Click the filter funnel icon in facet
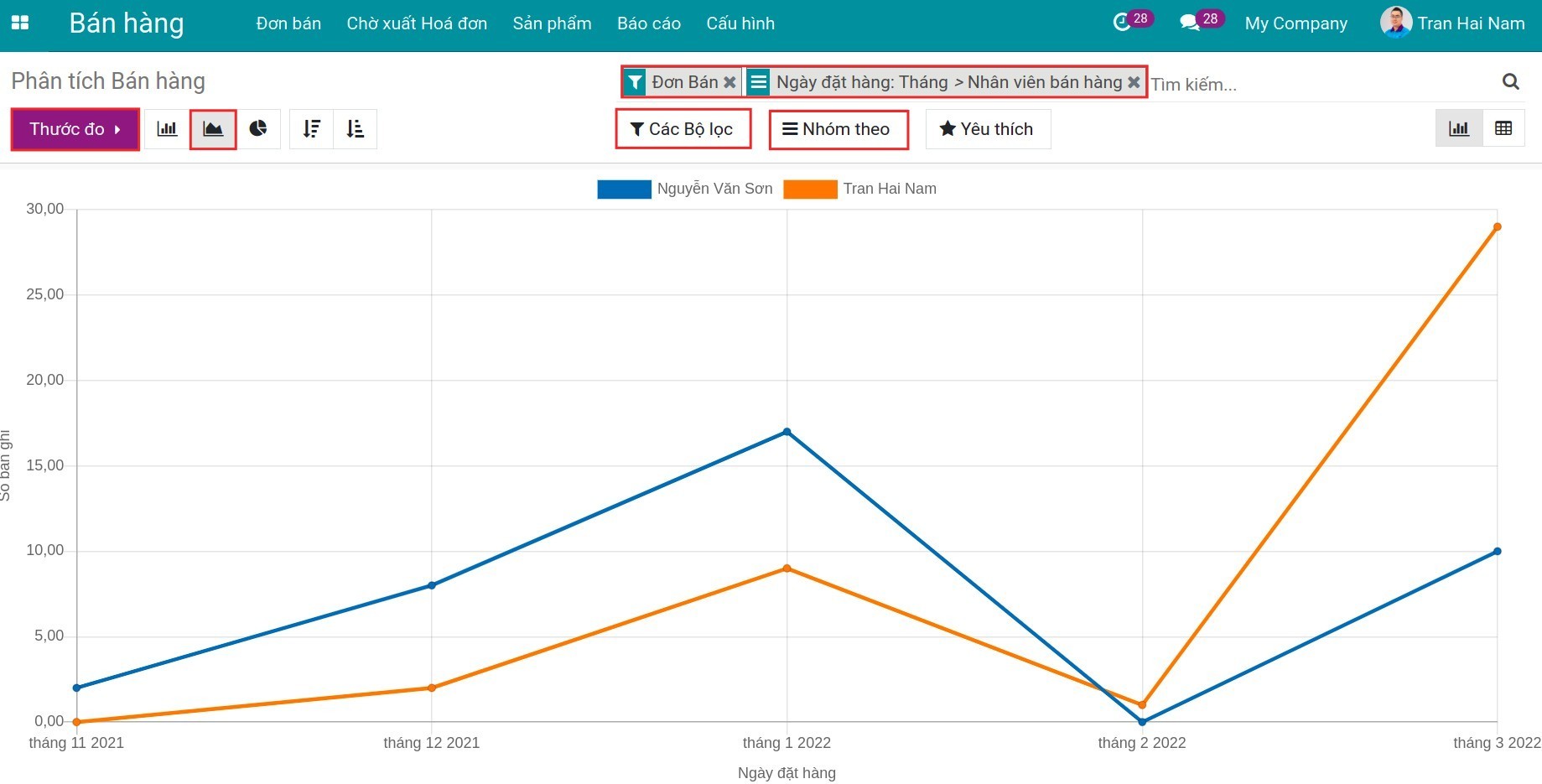 tap(636, 82)
